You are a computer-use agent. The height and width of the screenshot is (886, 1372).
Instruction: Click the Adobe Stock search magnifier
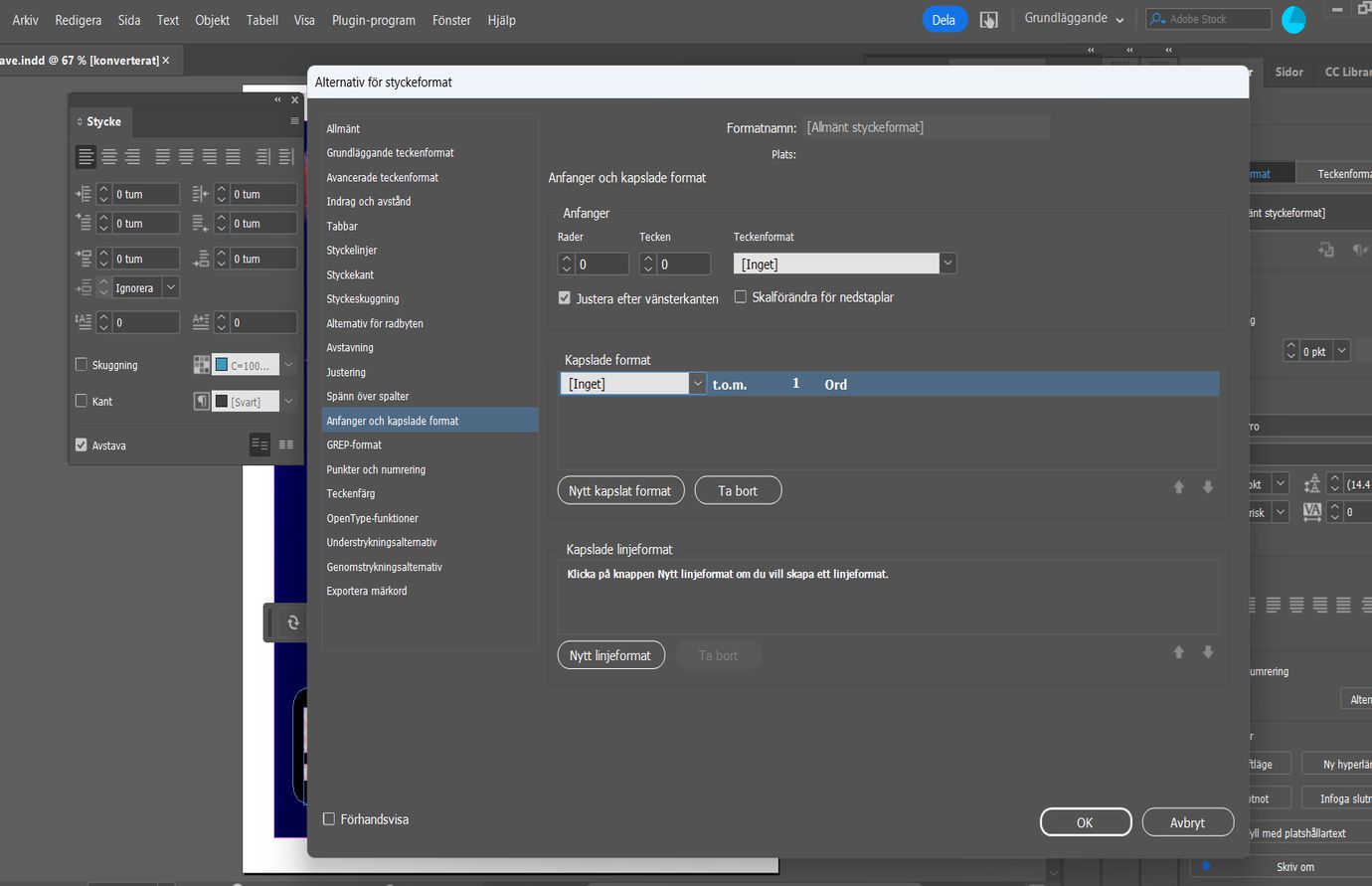coord(1157,19)
